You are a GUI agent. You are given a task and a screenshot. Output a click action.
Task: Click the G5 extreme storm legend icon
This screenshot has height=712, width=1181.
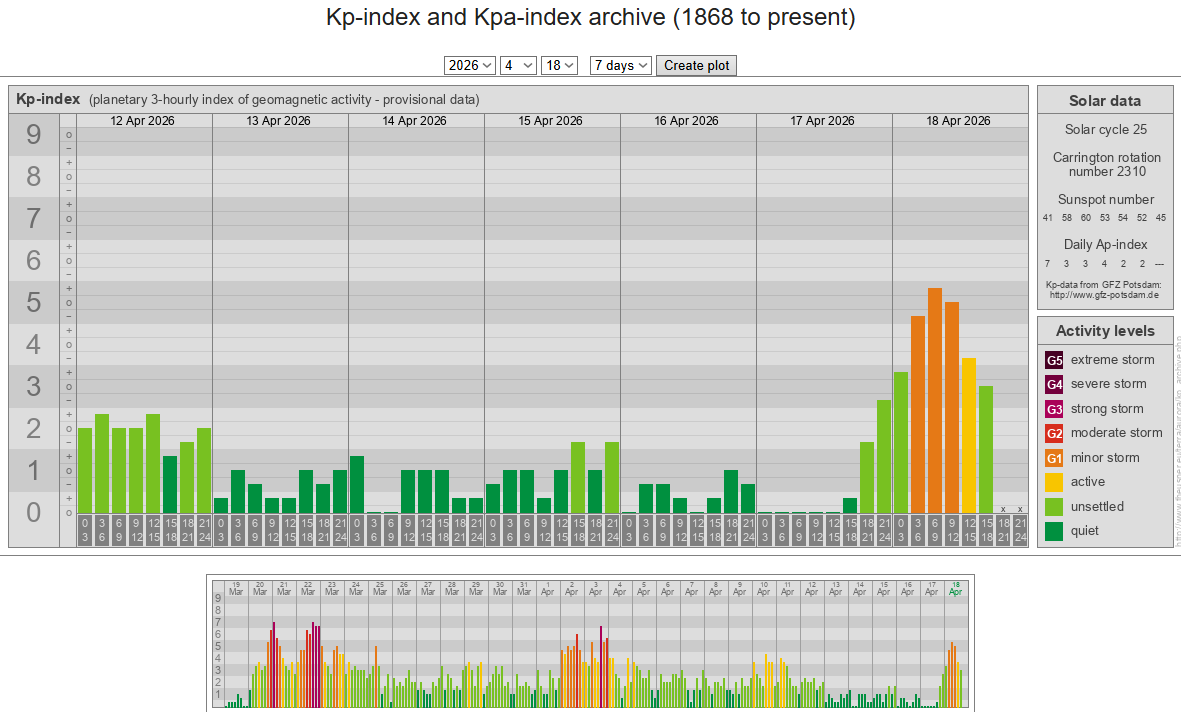[x=1054, y=360]
